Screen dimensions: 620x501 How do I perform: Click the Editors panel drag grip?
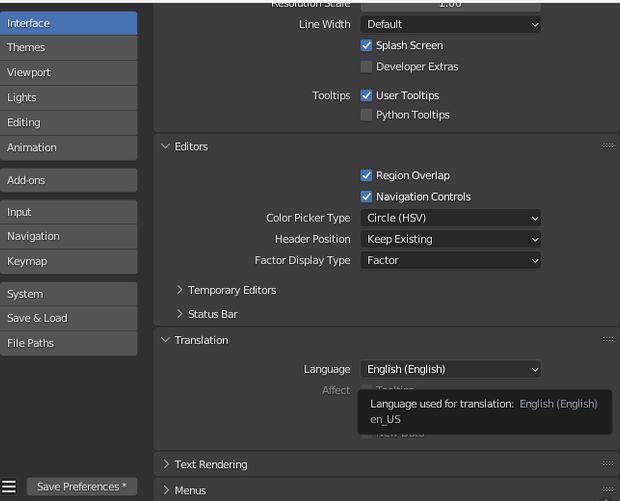pos(607,146)
